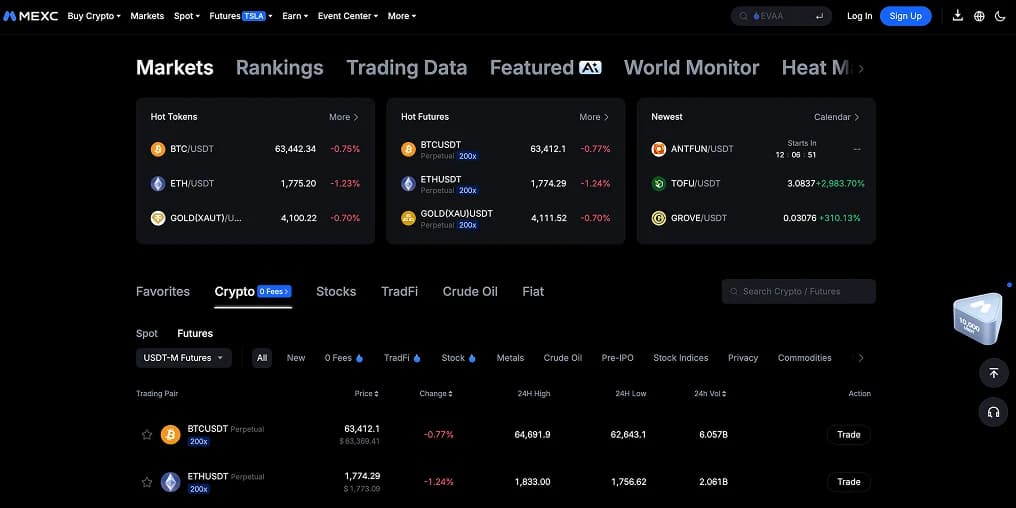Click the Search Crypto / Futures field
Image resolution: width=1016 pixels, height=508 pixels.
tap(798, 292)
